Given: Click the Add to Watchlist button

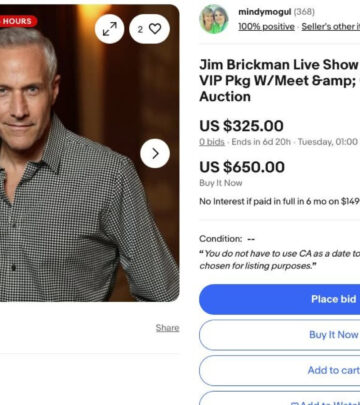Looking at the screenshot, I should [279, 398].
